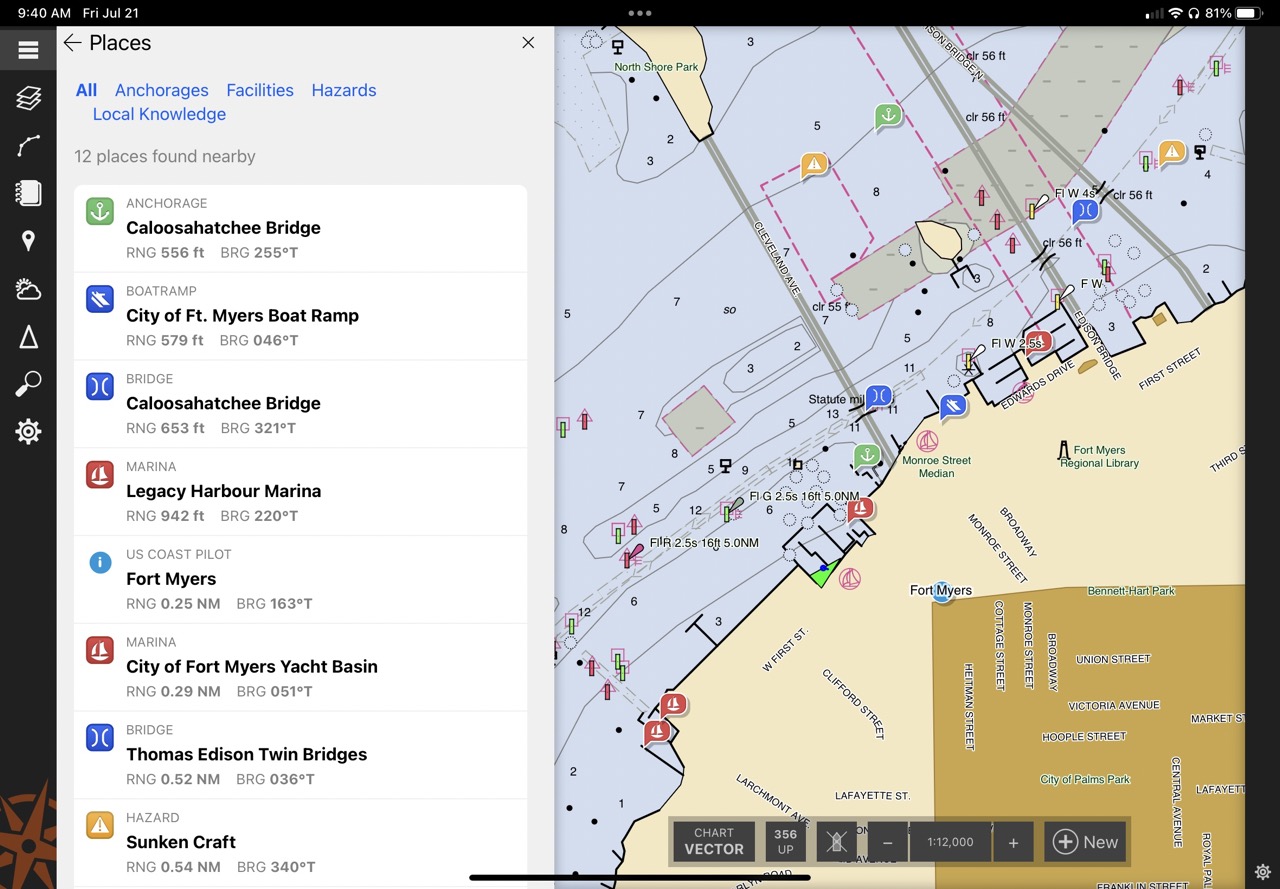The height and width of the screenshot is (889, 1280).
Task: Click the map pin places icon
Action: (x=28, y=241)
